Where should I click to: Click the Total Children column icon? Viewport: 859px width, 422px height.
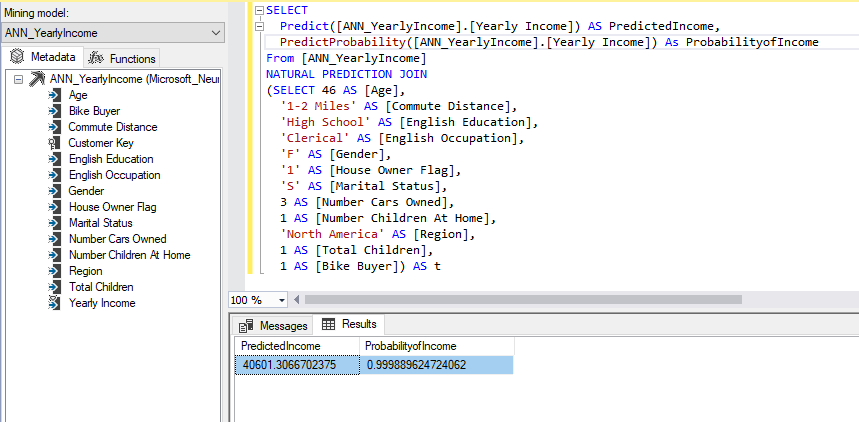54,287
